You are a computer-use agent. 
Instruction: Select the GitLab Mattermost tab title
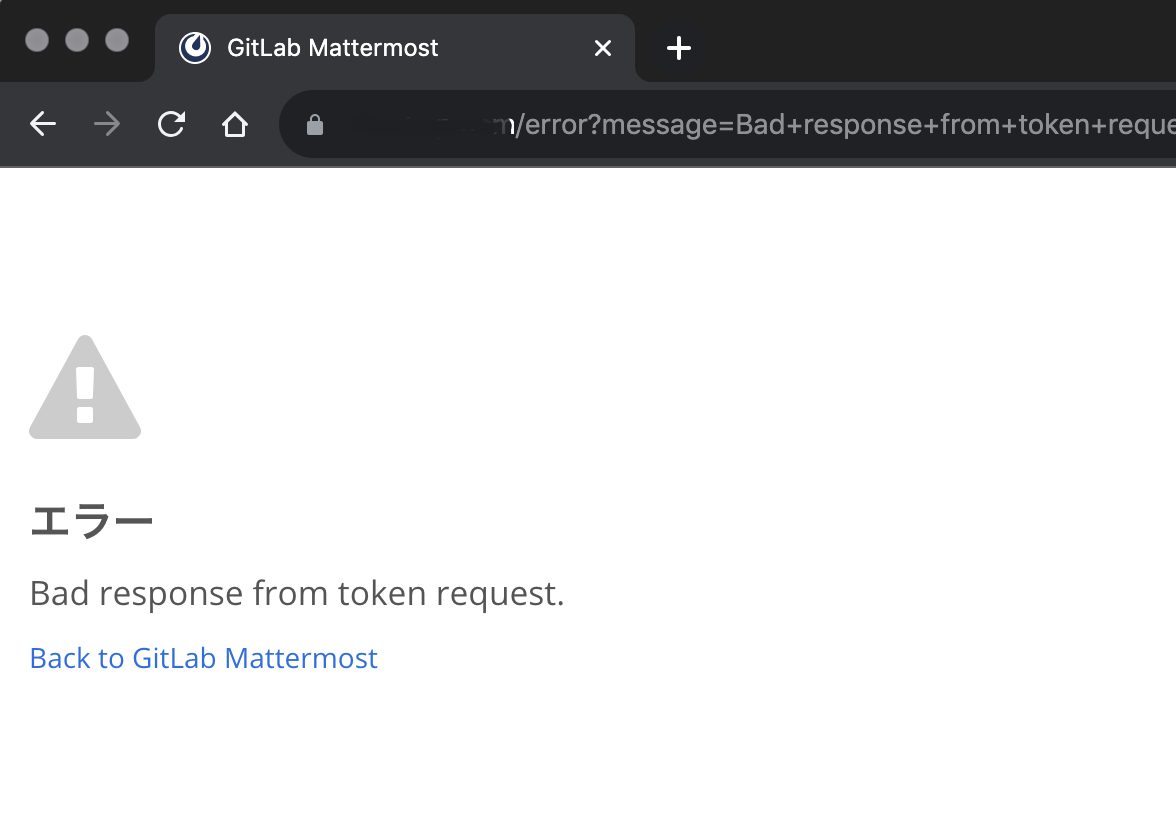click(333, 48)
